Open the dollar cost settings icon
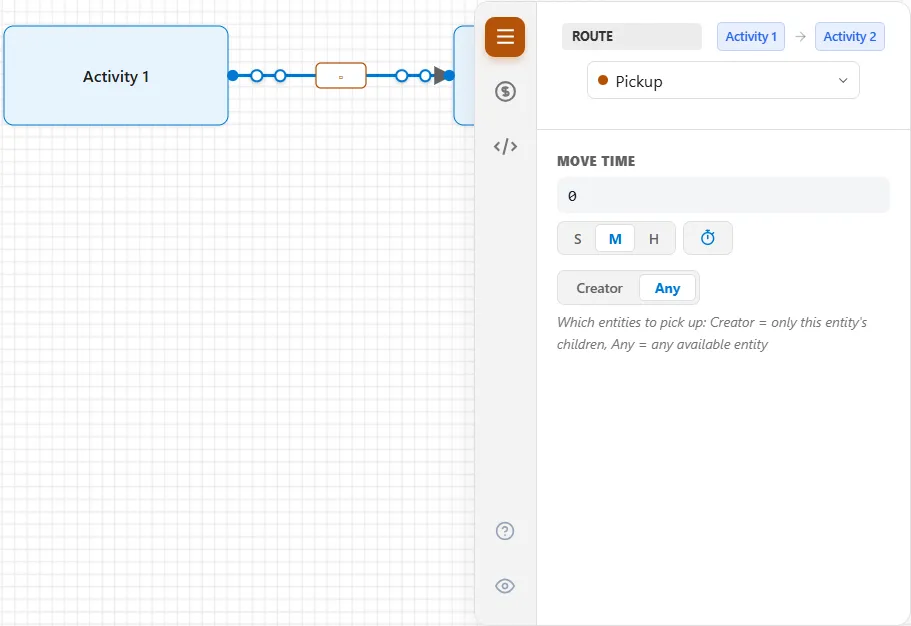Viewport: 911px width, 626px height. click(505, 91)
